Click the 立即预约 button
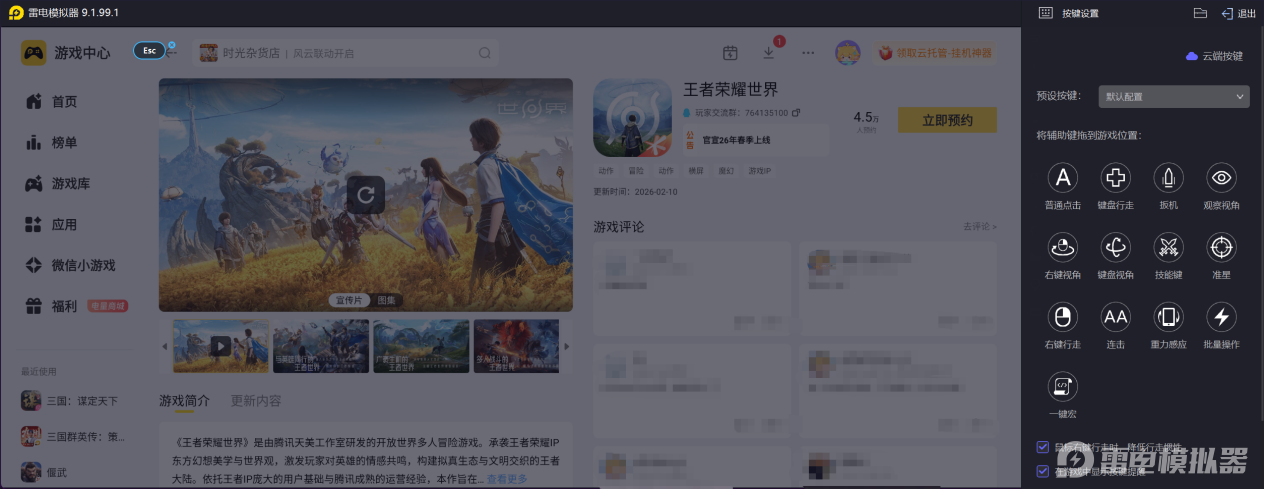1264x489 pixels. [x=947, y=120]
